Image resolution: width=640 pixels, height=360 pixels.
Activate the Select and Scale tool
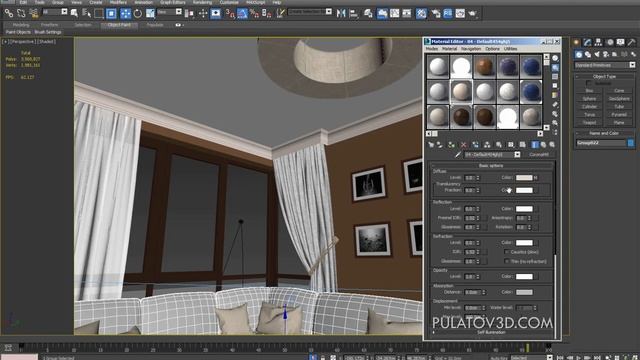150,13
